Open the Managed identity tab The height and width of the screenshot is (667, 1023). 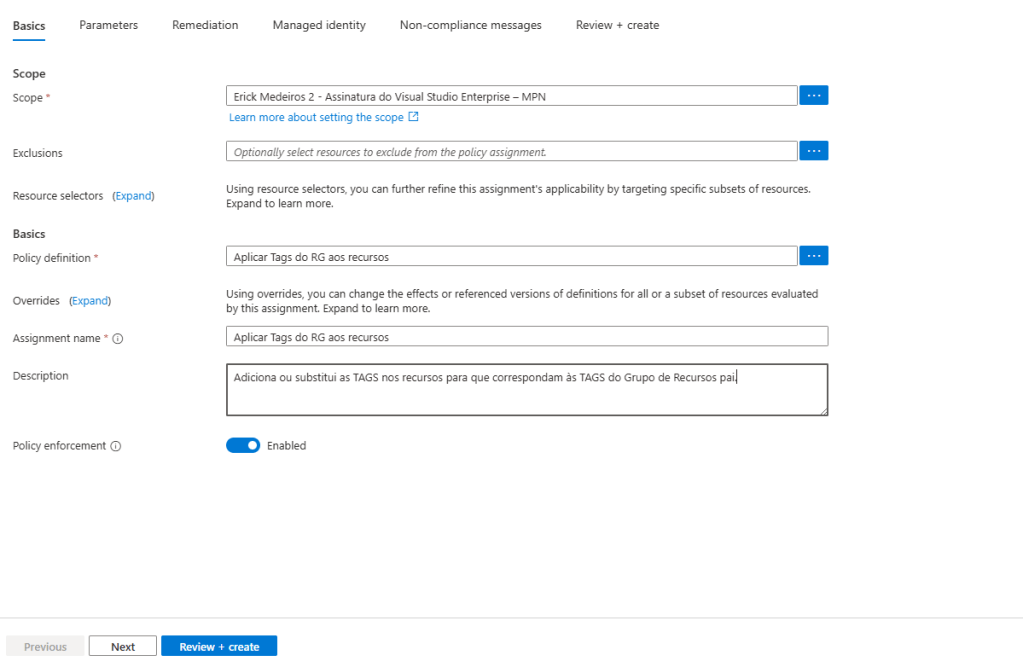(319, 25)
